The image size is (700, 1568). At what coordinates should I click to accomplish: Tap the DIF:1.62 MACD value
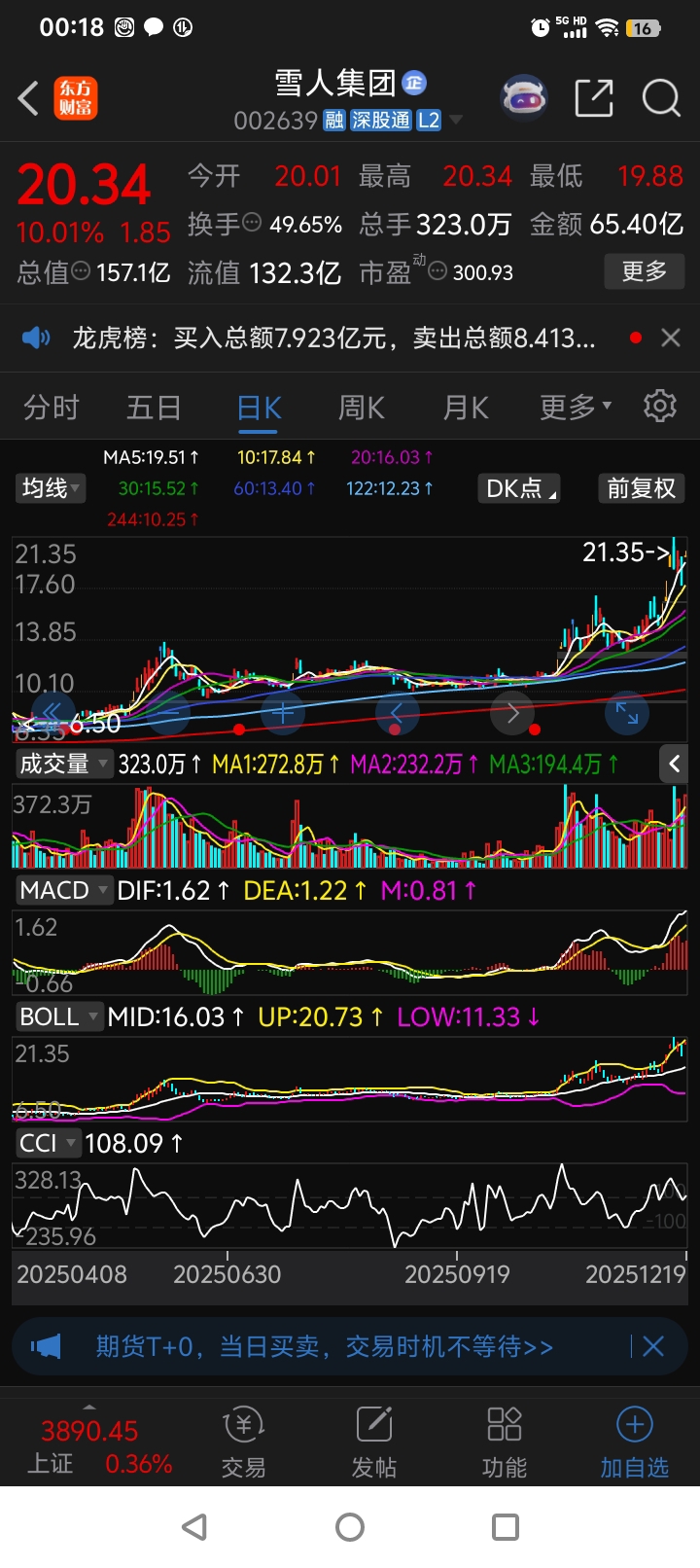[x=173, y=890]
